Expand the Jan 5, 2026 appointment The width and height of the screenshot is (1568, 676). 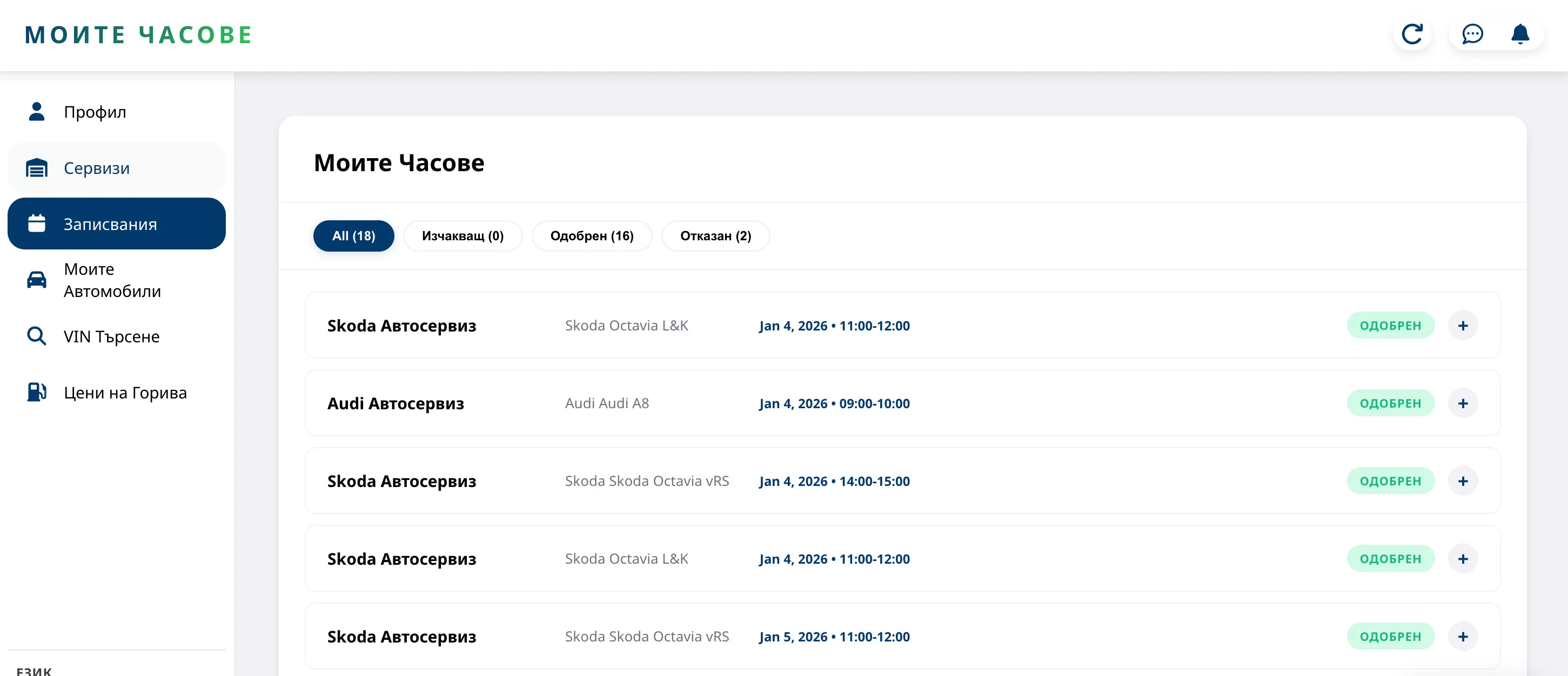1463,637
